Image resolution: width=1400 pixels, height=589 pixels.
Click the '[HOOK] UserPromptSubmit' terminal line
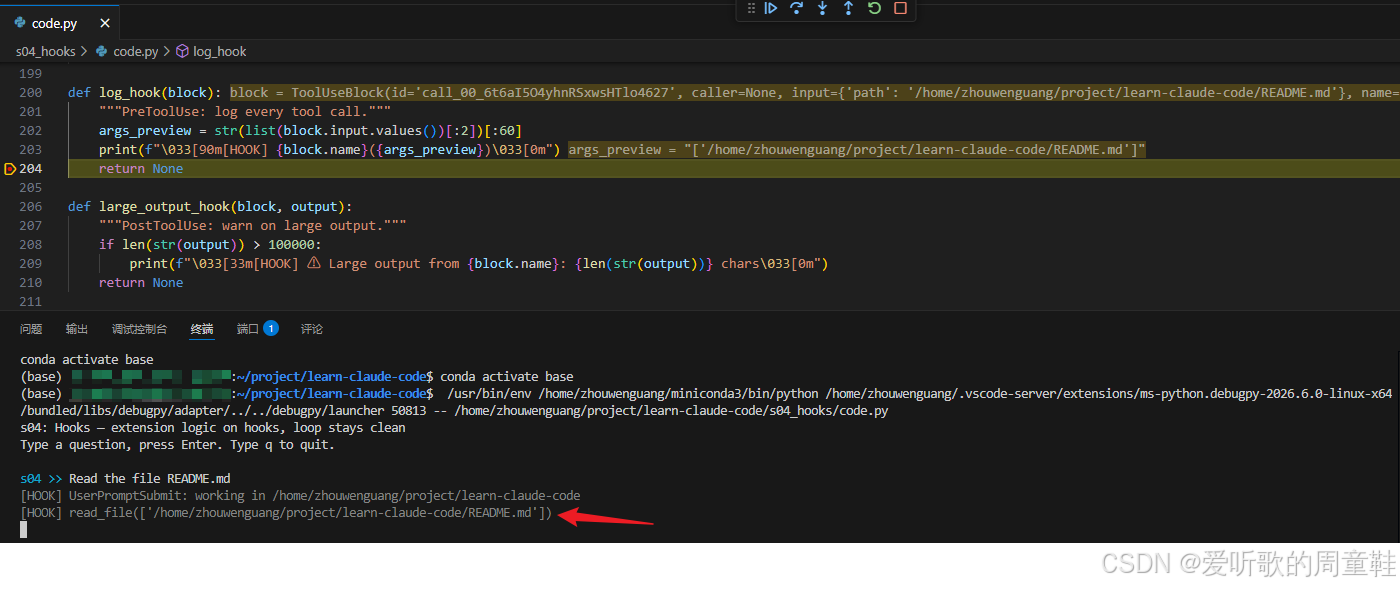coord(300,496)
